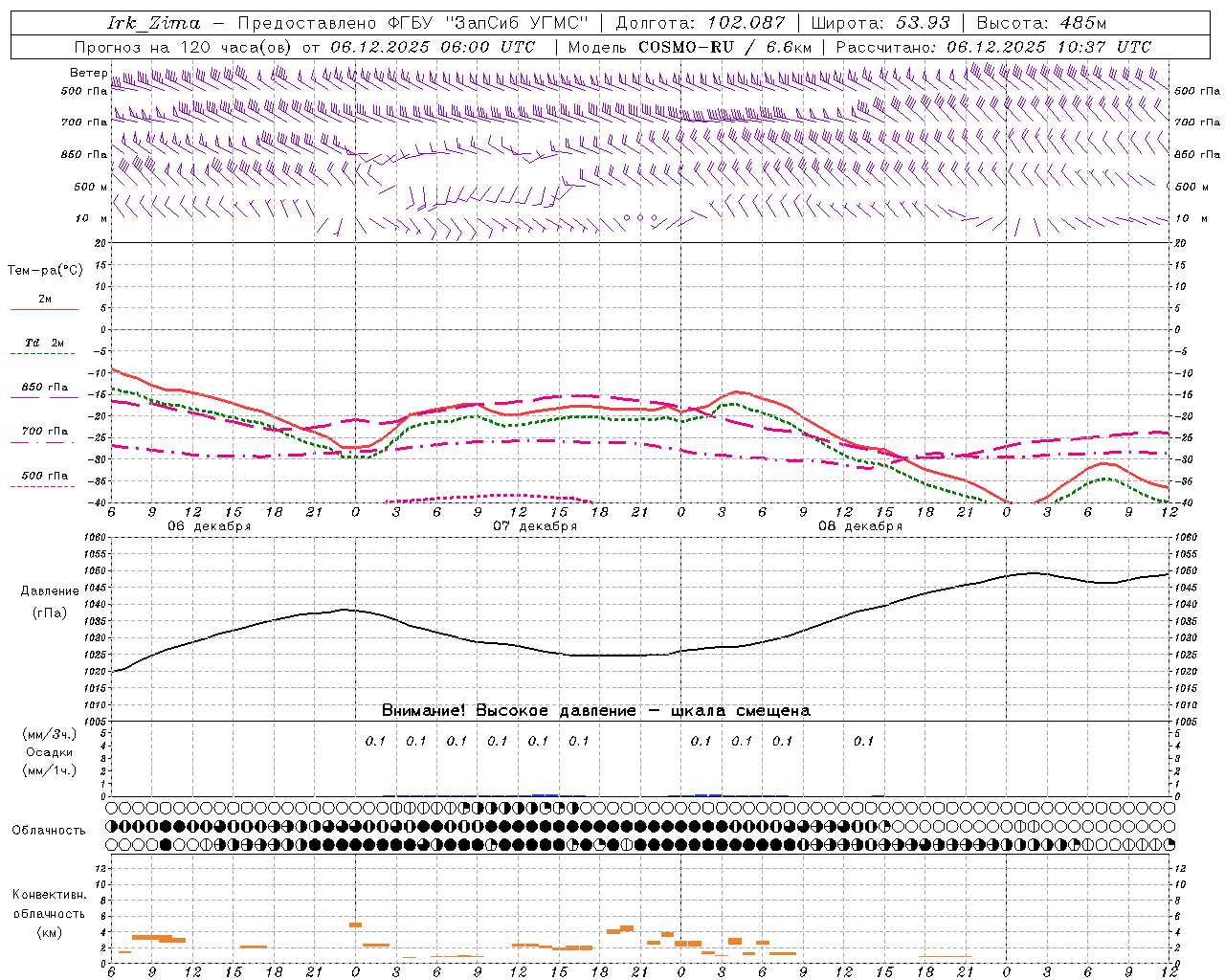Click the '500 гПа' temperature legend entry
Image resolution: width=1225 pixels, height=980 pixels.
45,476
